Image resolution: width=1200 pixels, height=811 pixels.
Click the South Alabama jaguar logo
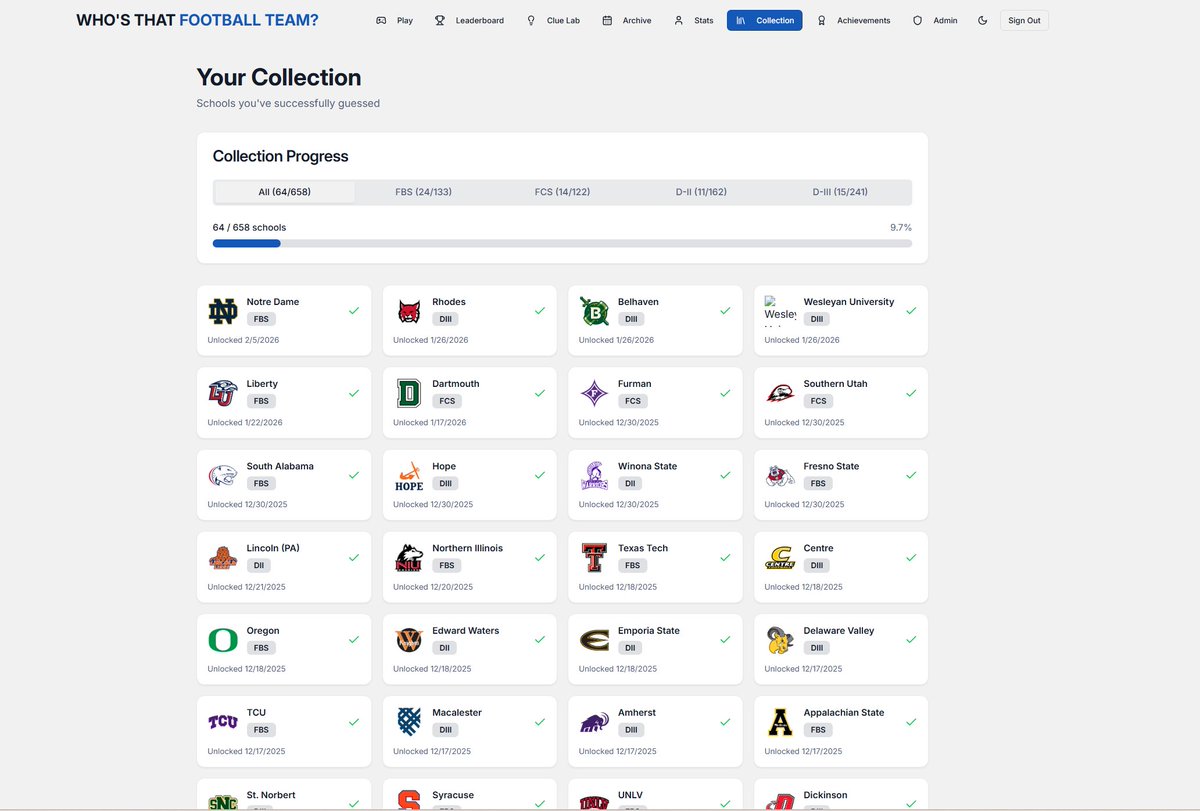(x=223, y=476)
